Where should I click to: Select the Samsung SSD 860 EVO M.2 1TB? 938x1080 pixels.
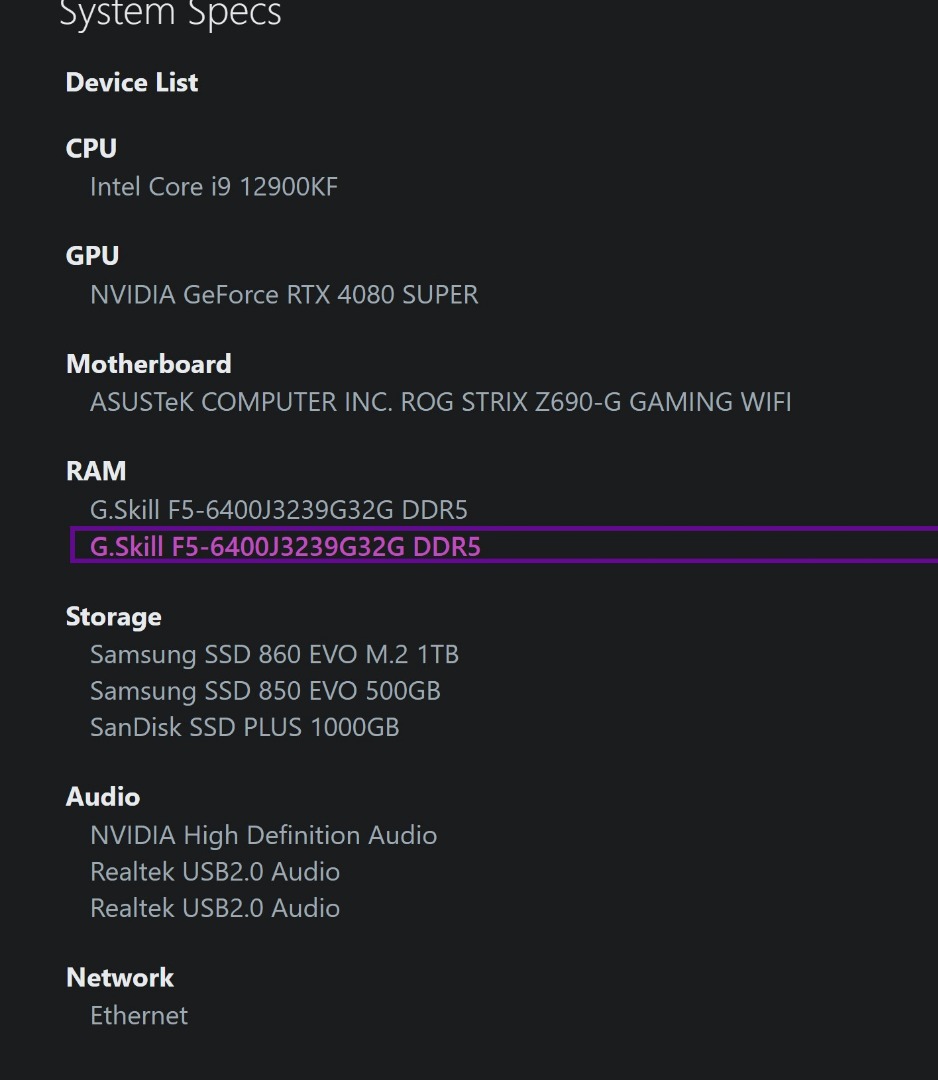coord(276,654)
